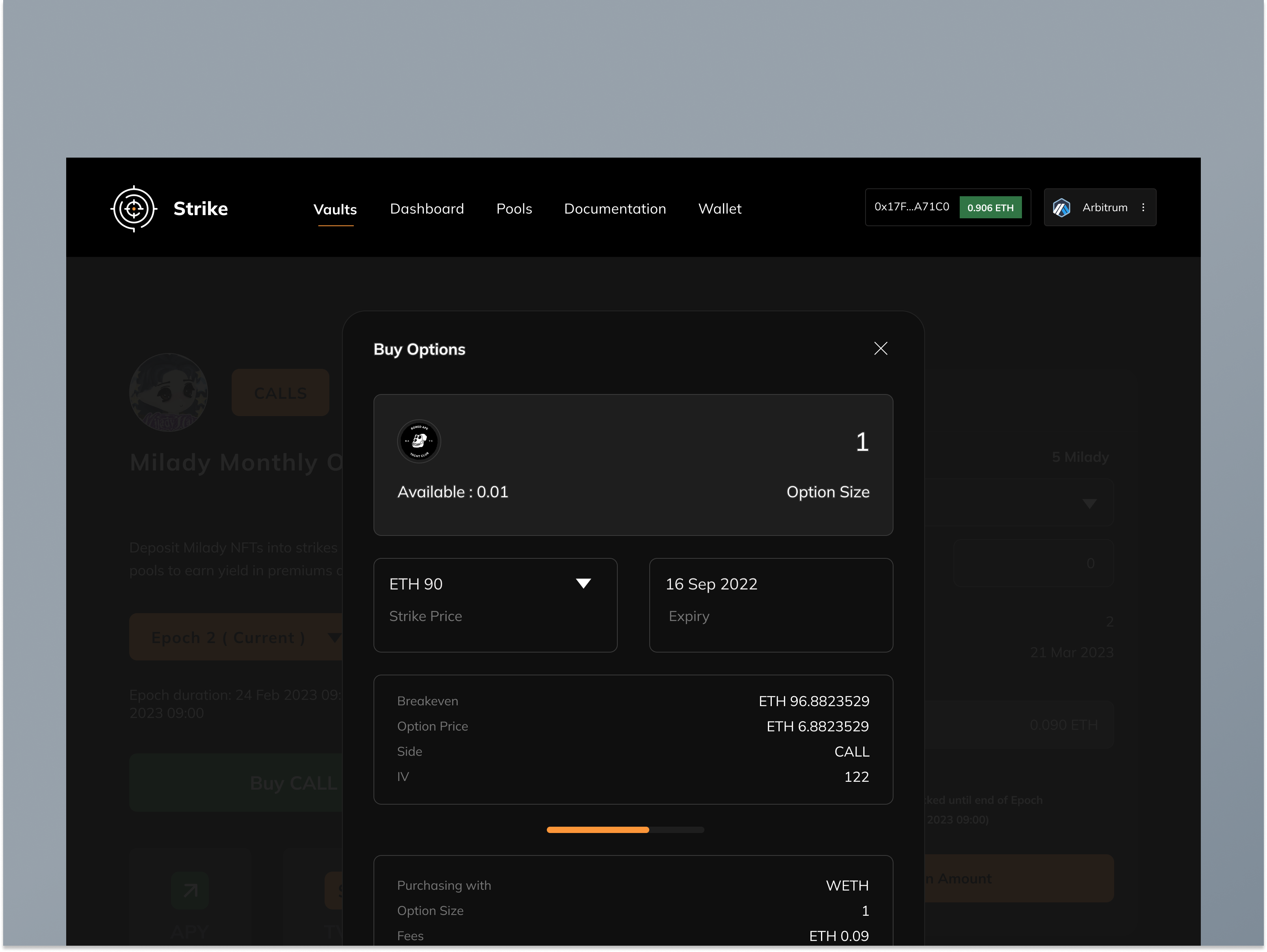The width and height of the screenshot is (1267, 952).
Task: Select the CALLS label badge
Action: pyautogui.click(x=280, y=392)
